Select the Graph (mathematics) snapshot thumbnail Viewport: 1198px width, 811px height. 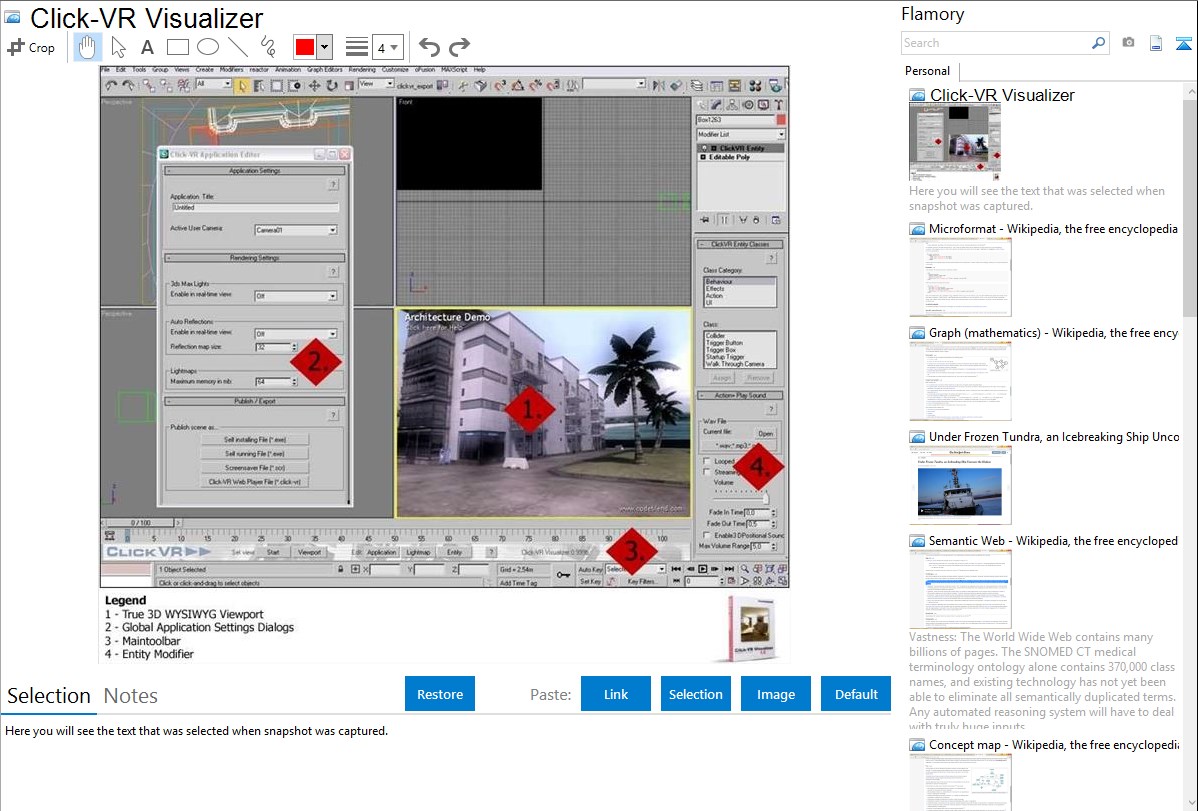[x=960, y=381]
